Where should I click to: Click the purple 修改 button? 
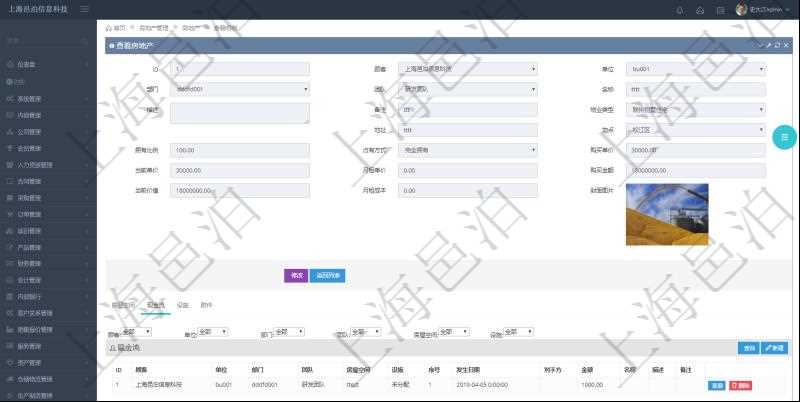tap(296, 275)
